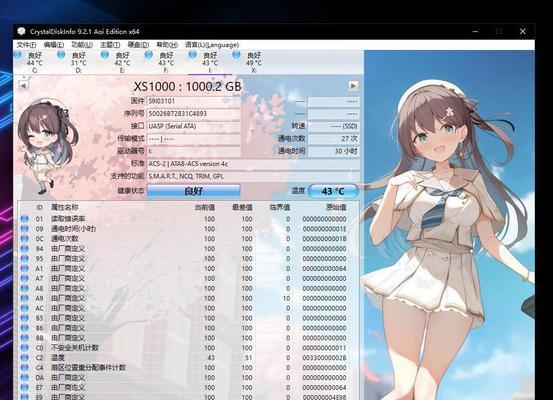Select the 通电时间(小时) attribute name

point(73,229)
